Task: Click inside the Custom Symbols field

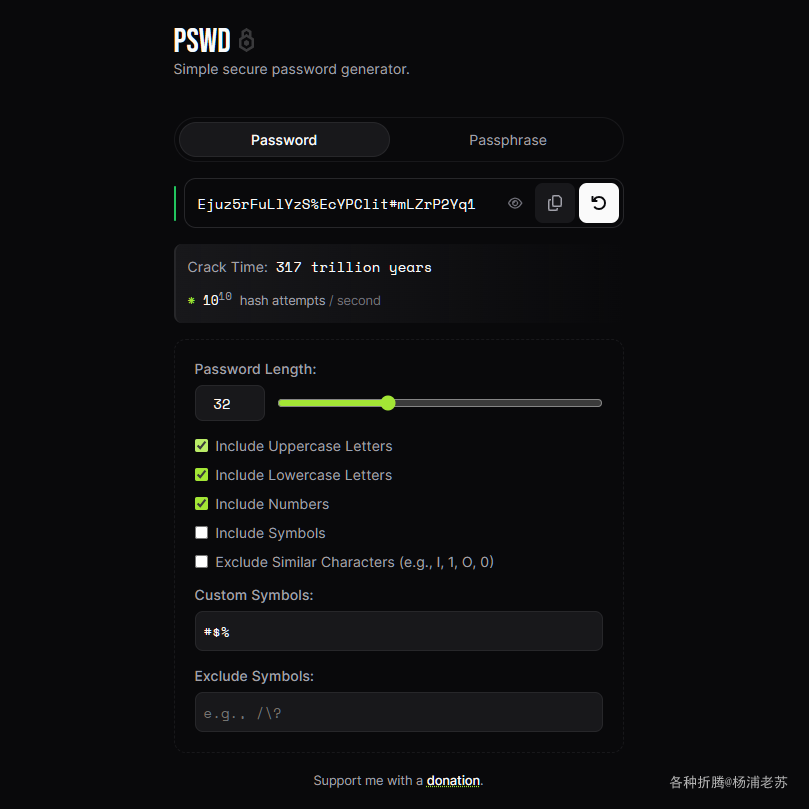Action: (398, 631)
